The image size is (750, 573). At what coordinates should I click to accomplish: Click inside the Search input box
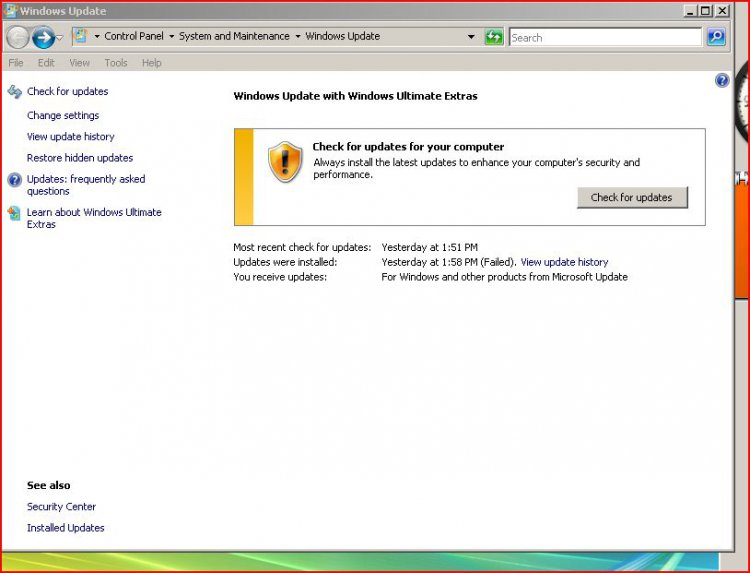605,37
